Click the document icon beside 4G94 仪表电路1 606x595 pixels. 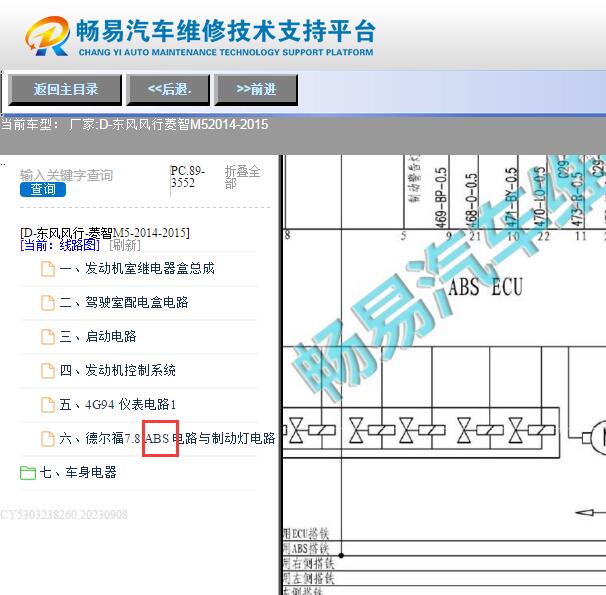[x=48, y=405]
